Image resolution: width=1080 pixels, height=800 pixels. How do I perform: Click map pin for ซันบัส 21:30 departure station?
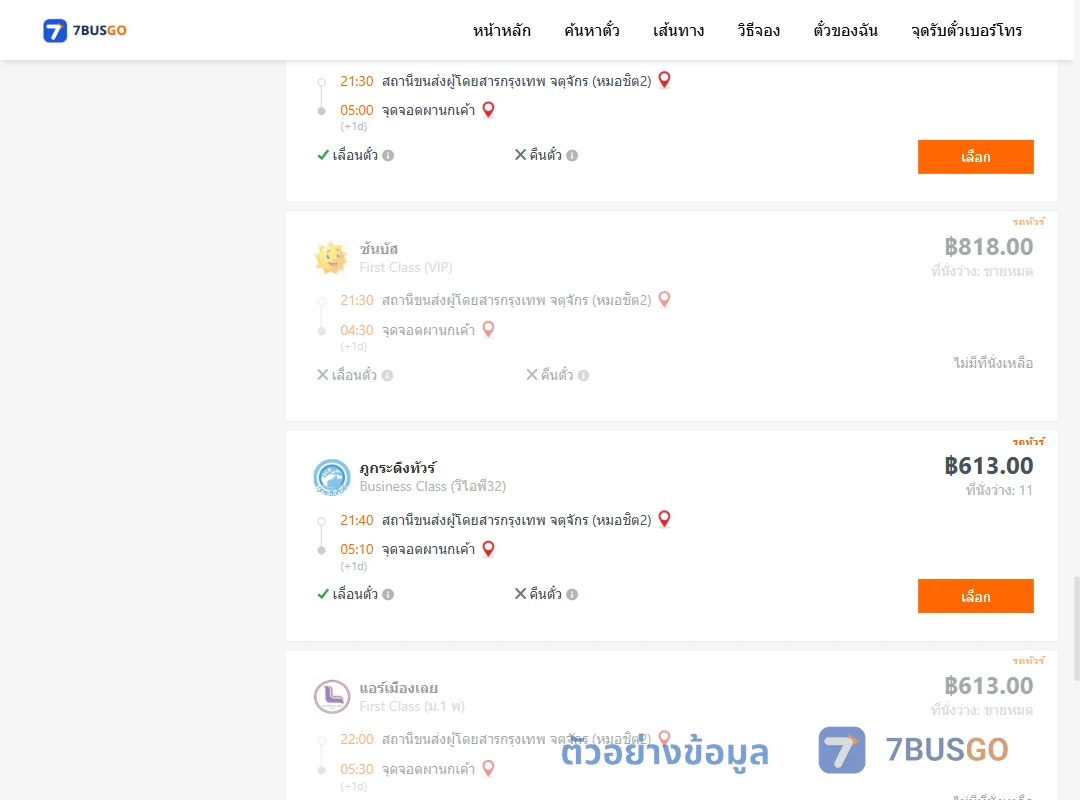tap(665, 299)
